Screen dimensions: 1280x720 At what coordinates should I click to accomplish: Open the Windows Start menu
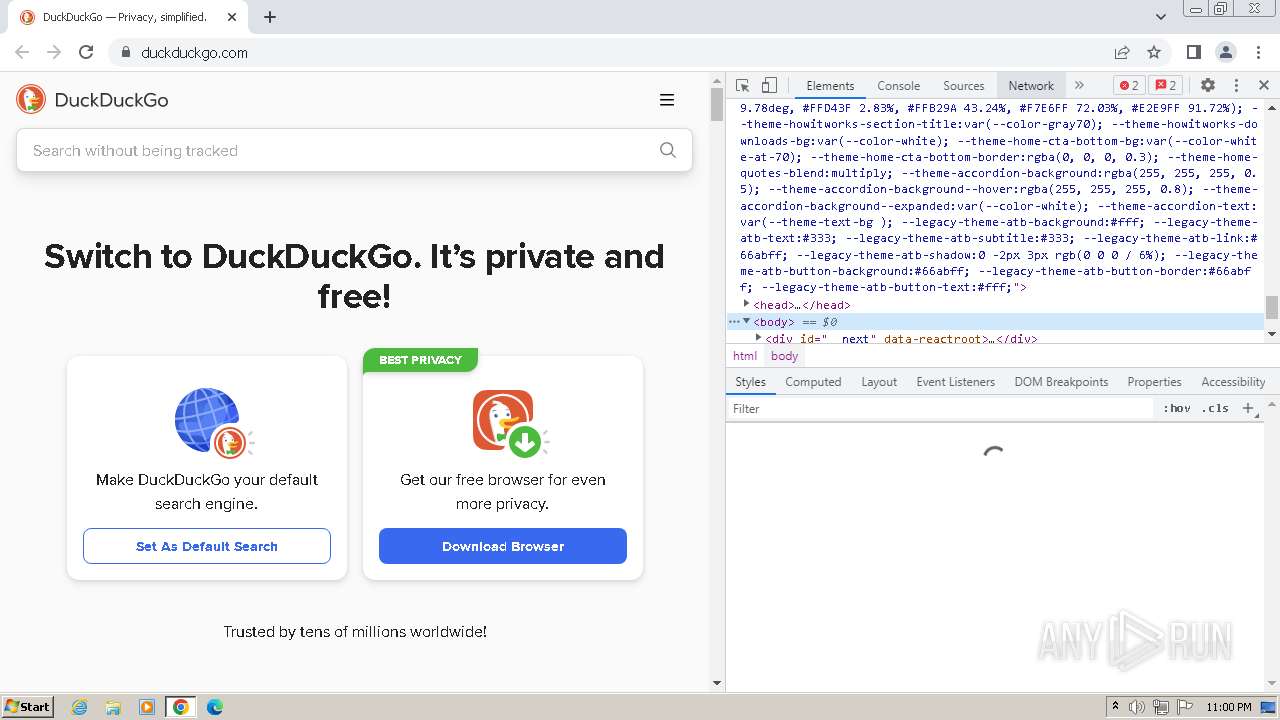28,706
